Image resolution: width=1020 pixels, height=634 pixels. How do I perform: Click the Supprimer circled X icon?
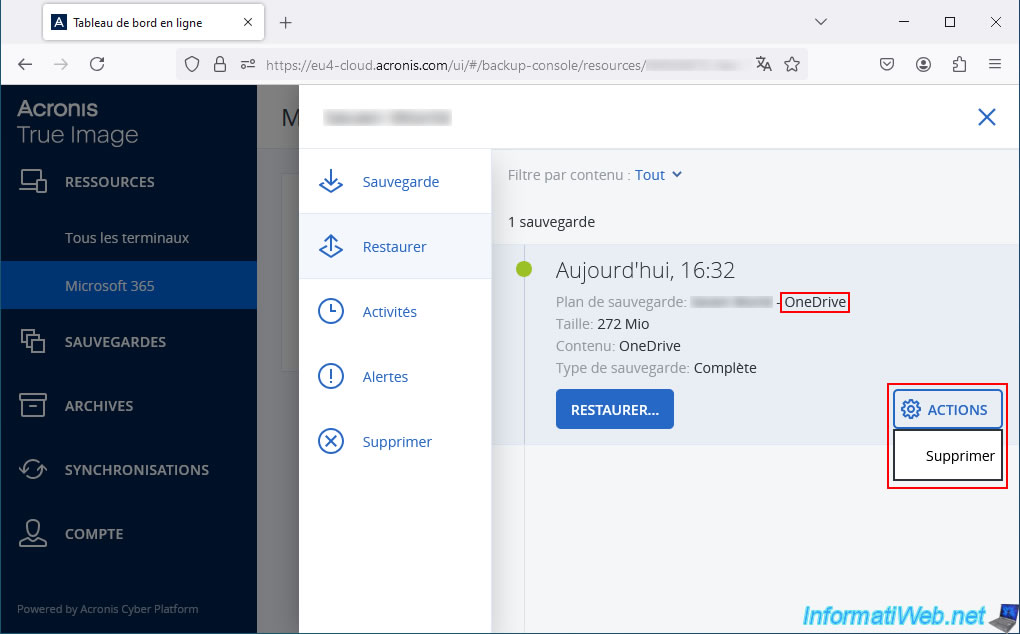pyautogui.click(x=330, y=442)
